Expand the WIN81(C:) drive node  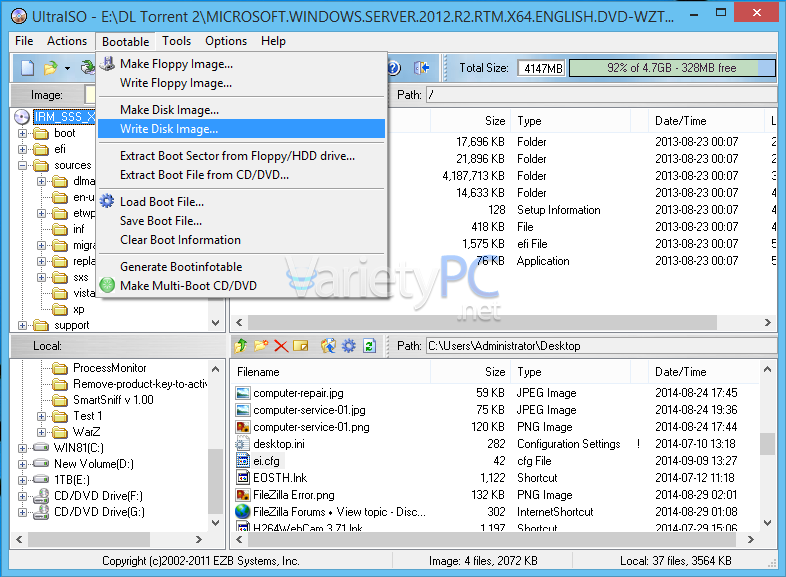pyautogui.click(x=23, y=448)
